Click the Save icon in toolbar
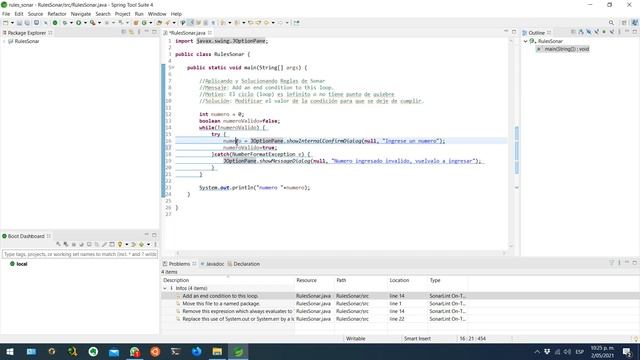 coord(19,23)
